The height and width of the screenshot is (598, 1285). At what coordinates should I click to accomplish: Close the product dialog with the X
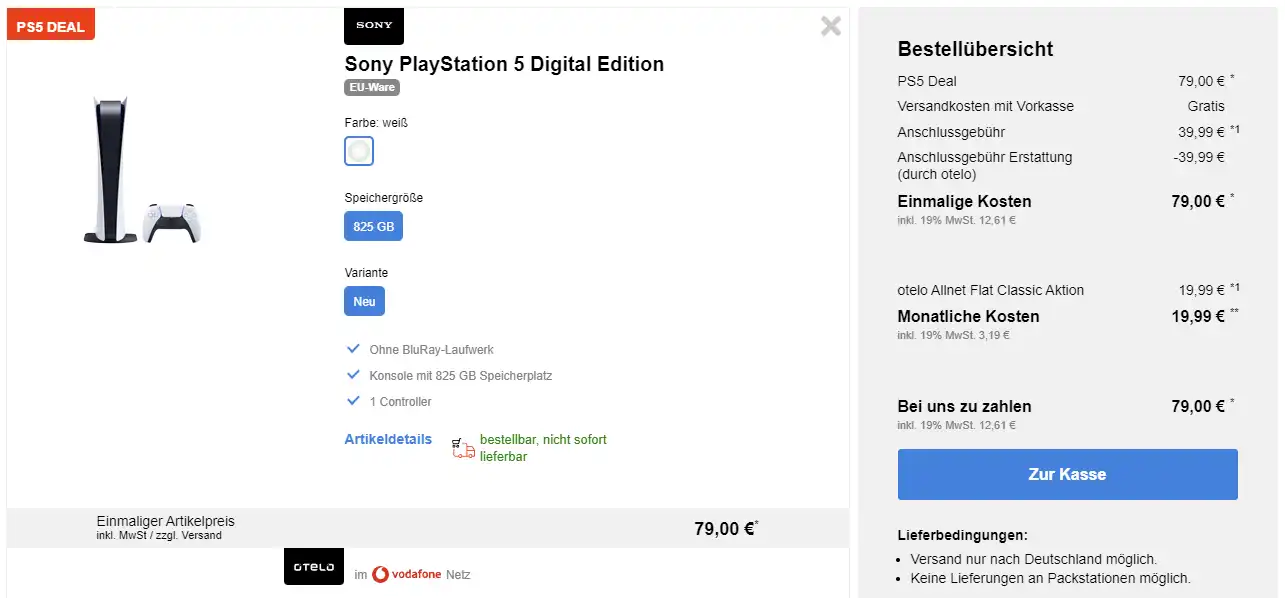coord(830,26)
